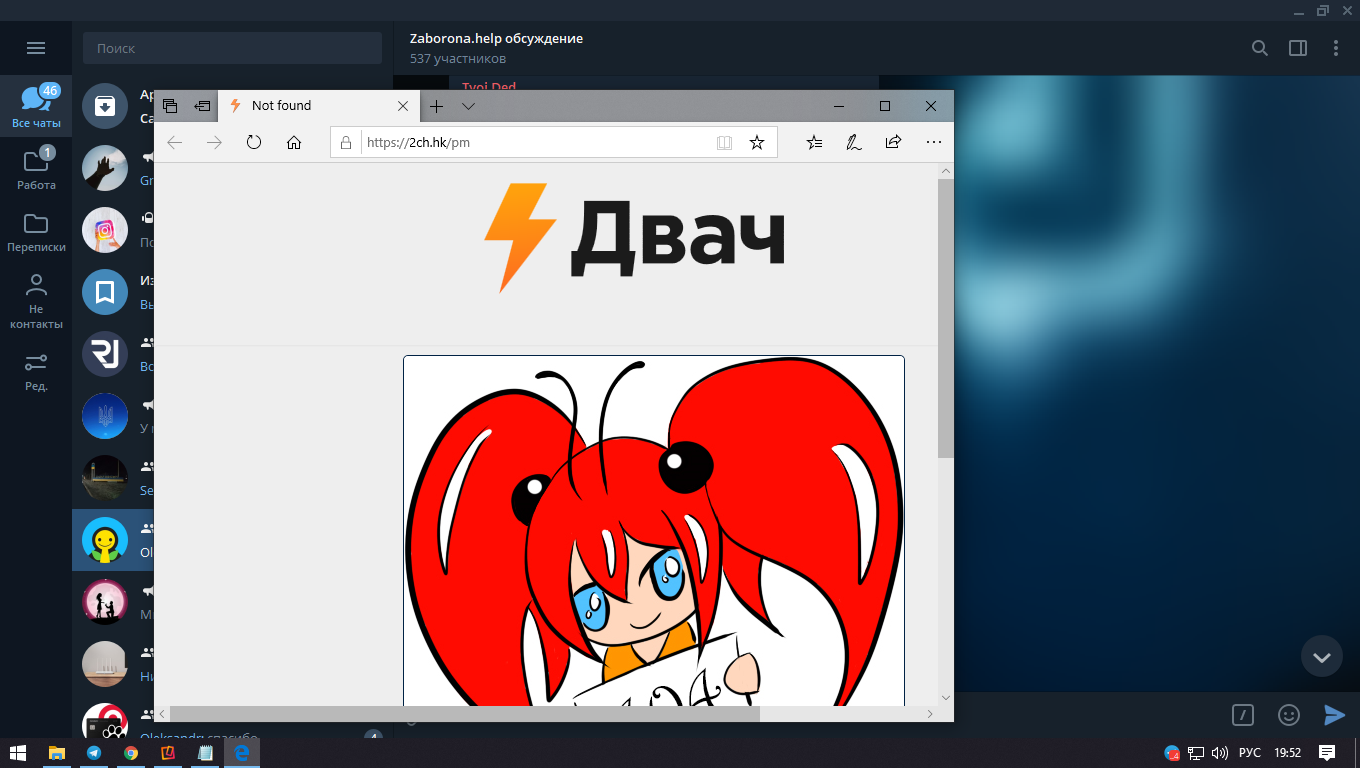
Task: Open Windows Start menu
Action: click(18, 753)
